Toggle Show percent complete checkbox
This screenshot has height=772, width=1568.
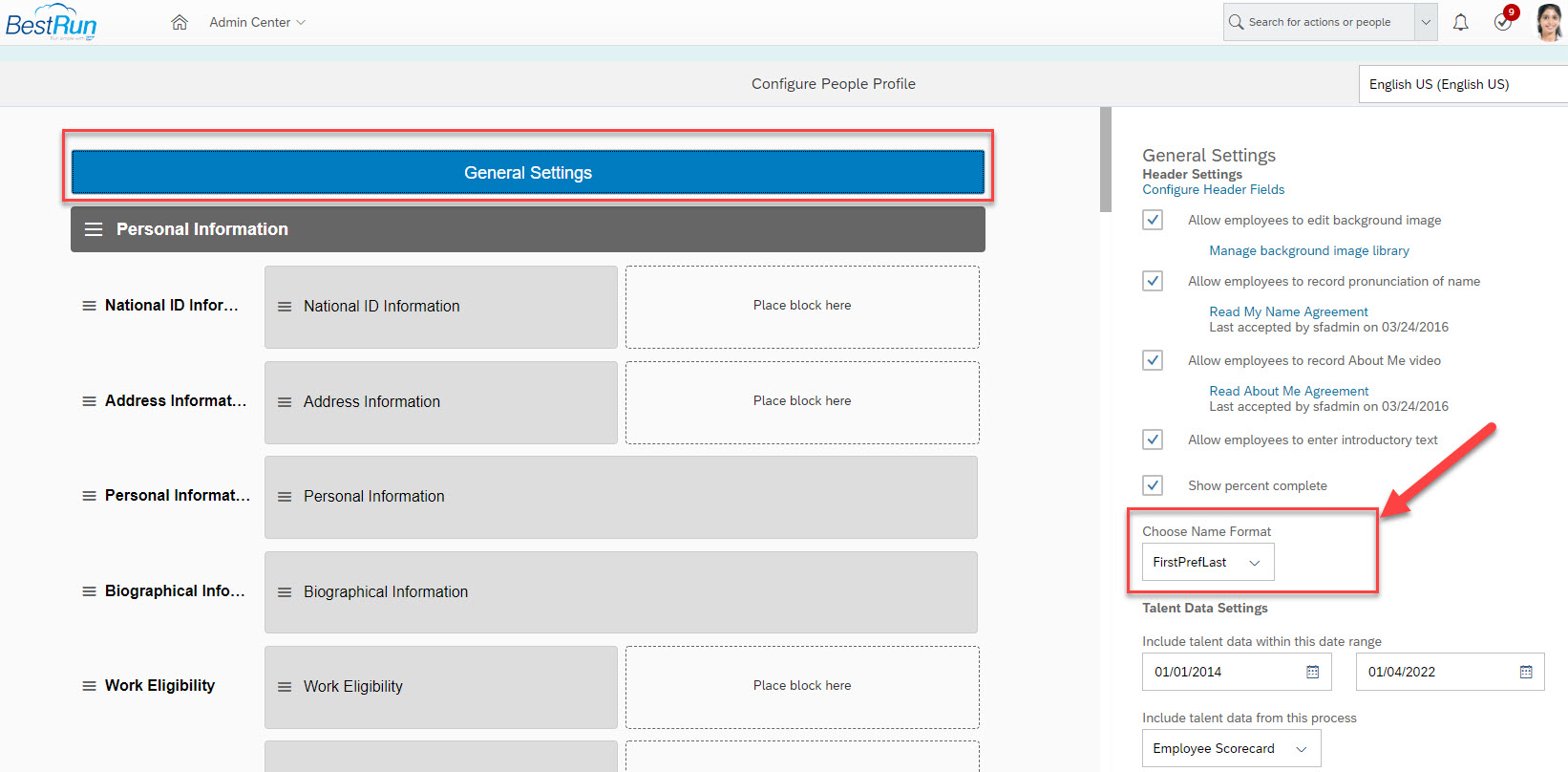(x=1153, y=485)
